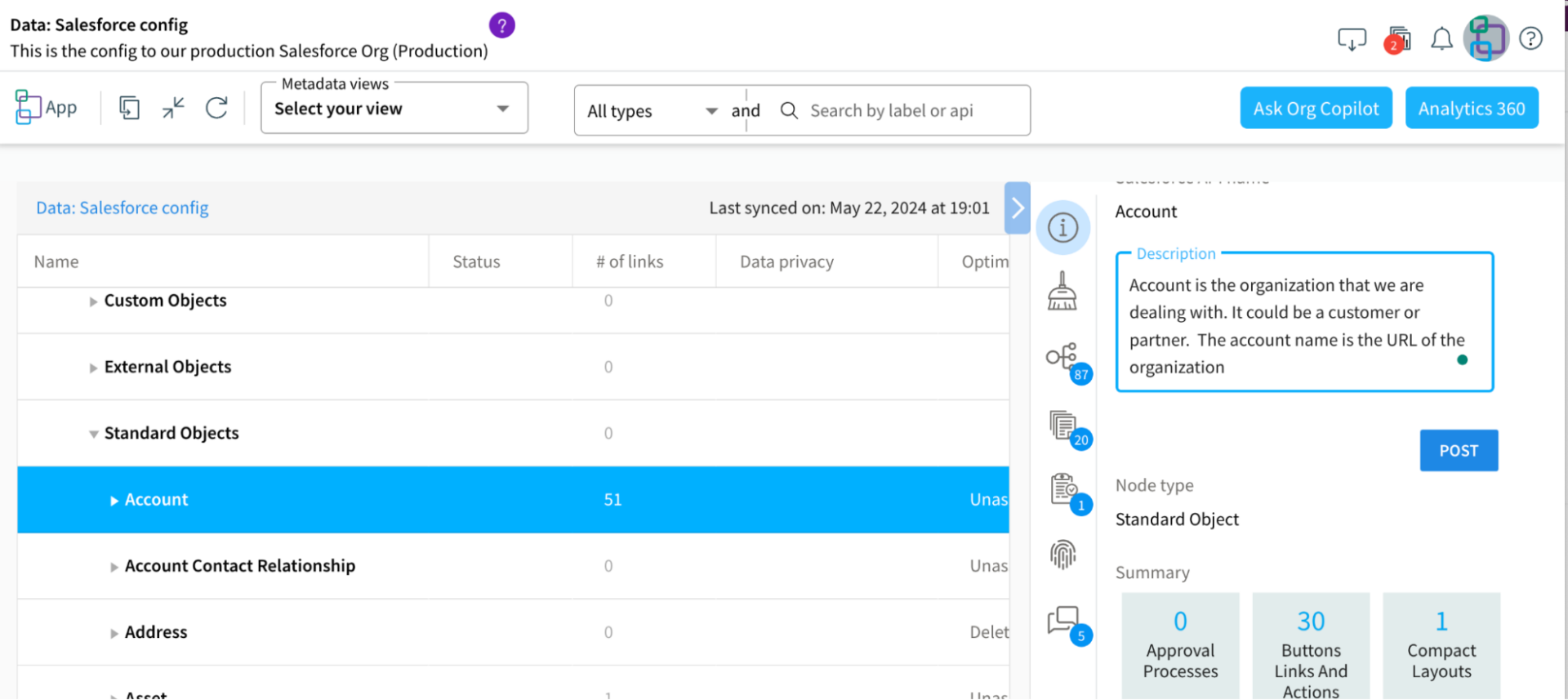The height and width of the screenshot is (700, 1568).
Task: Click the refresh icon in toolbar
Action: [x=216, y=108]
